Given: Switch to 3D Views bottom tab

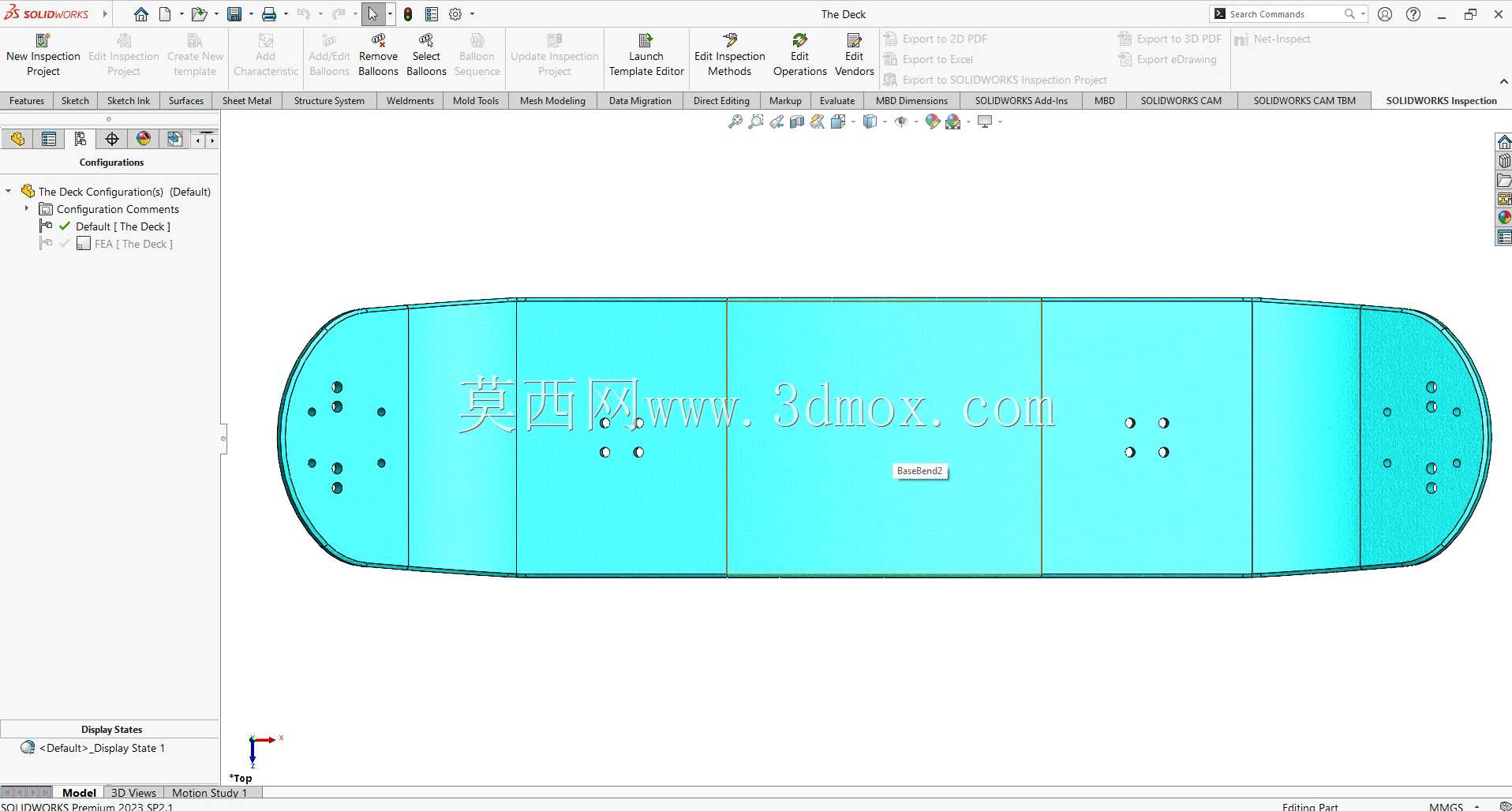Looking at the screenshot, I should [133, 793].
